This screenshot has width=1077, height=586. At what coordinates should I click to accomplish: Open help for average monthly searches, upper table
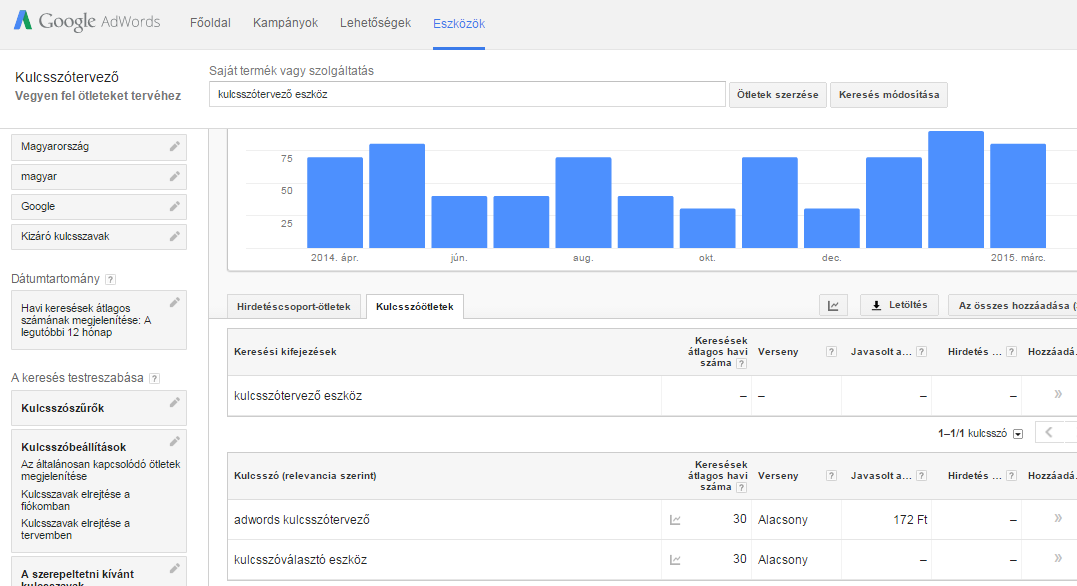pos(741,363)
